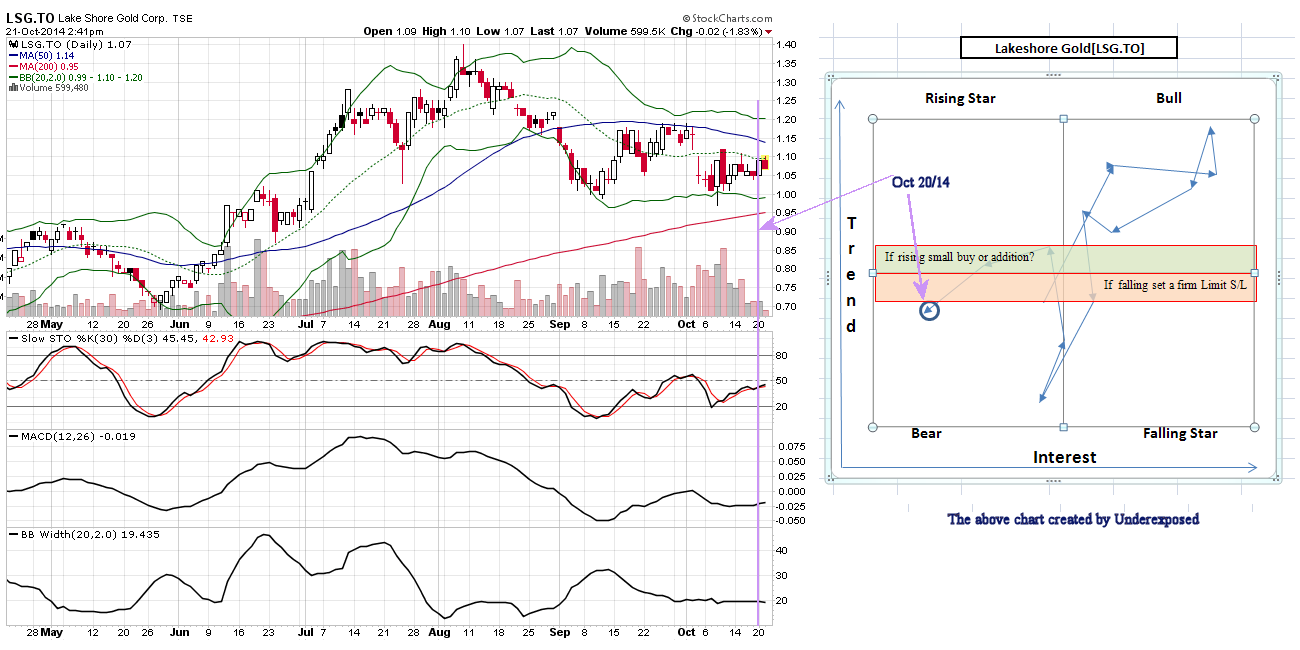Click the orange 'If falling set a firm Limit' band
Image resolution: width=1300 pixels, height=650 pixels.
(1065, 288)
